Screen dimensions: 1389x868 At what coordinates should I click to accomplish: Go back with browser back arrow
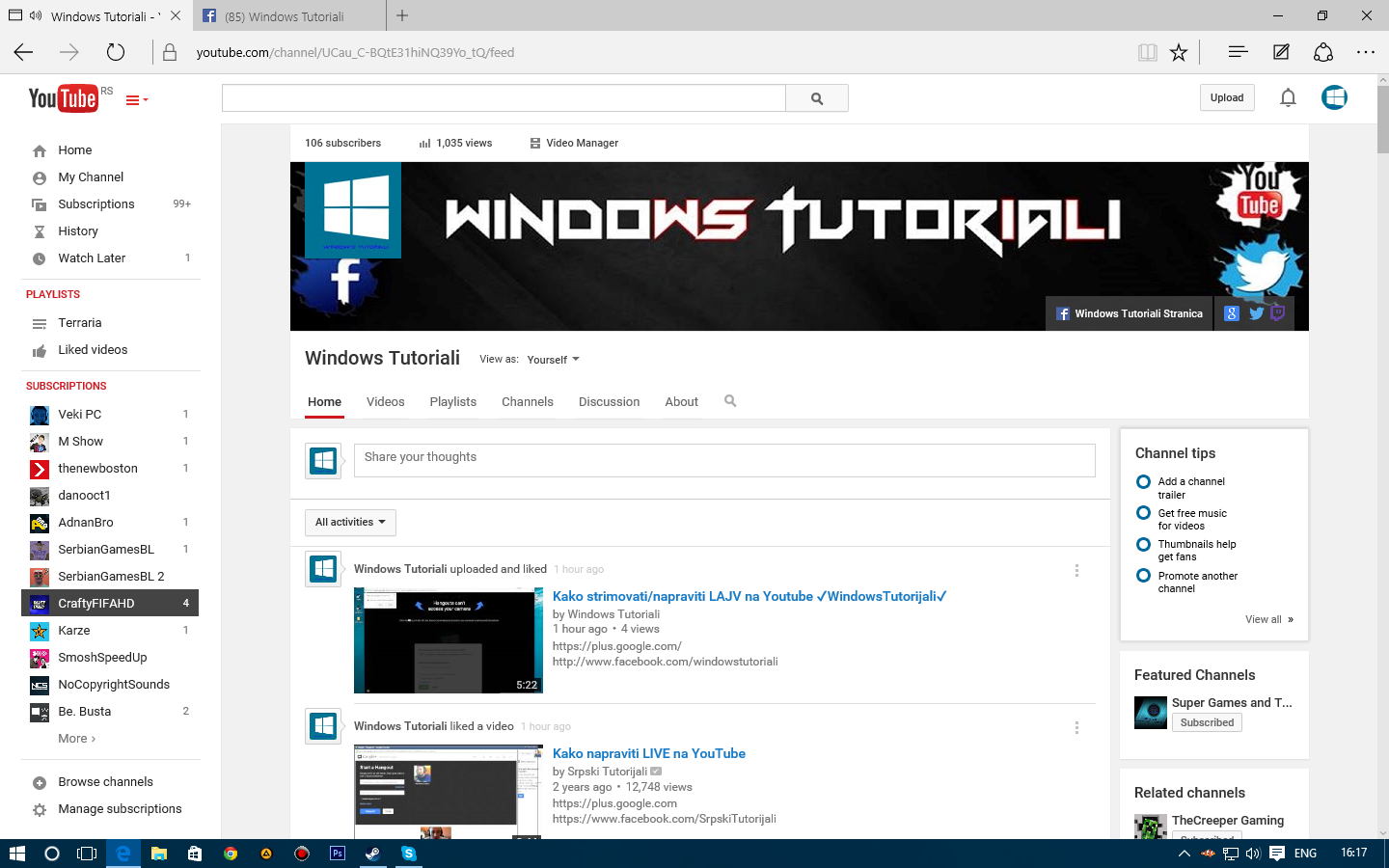click(24, 52)
